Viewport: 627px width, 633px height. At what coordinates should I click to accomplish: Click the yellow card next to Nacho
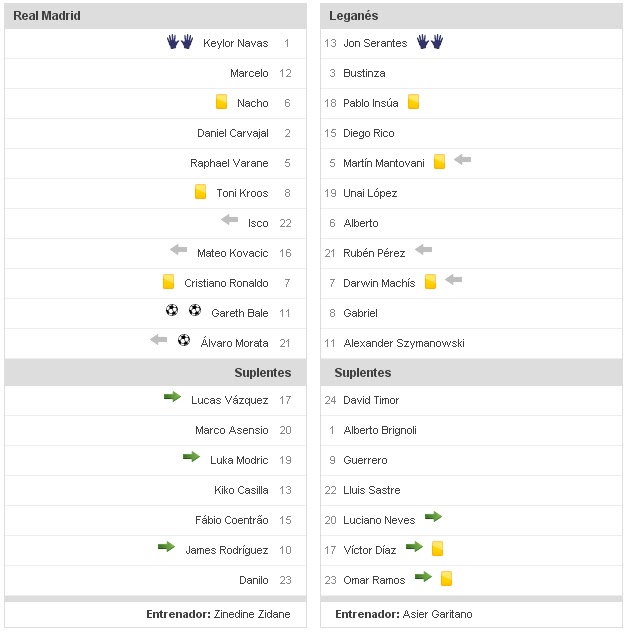(222, 102)
